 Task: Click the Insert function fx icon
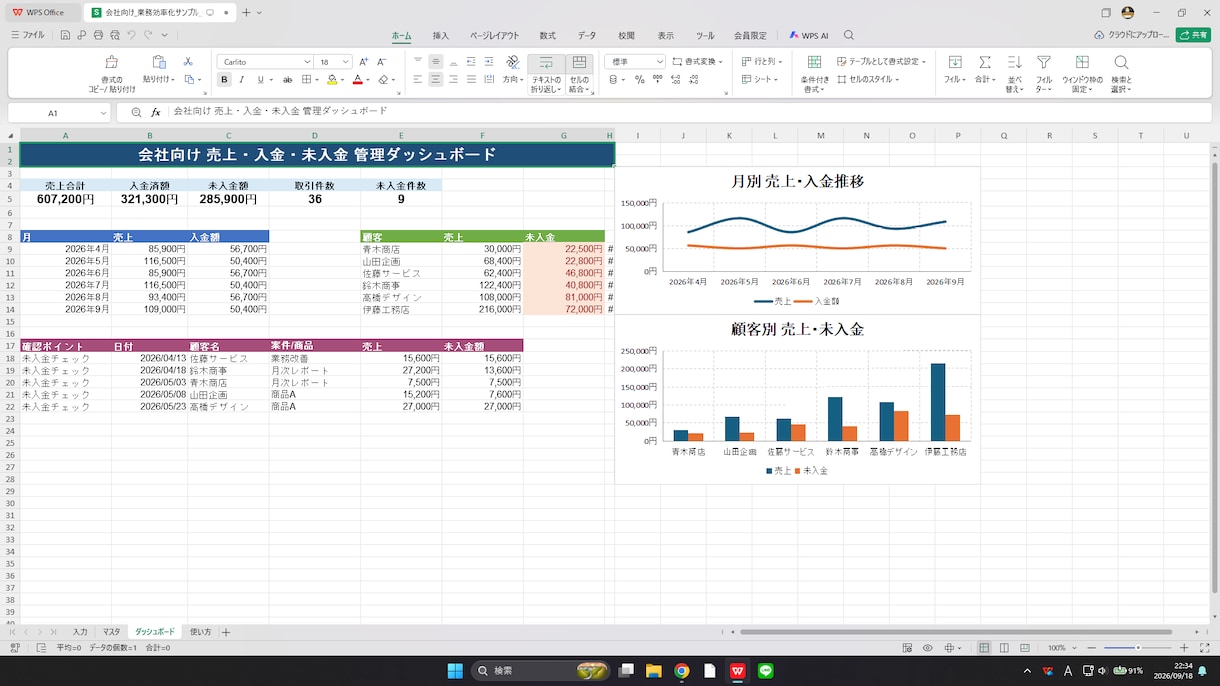click(x=156, y=113)
